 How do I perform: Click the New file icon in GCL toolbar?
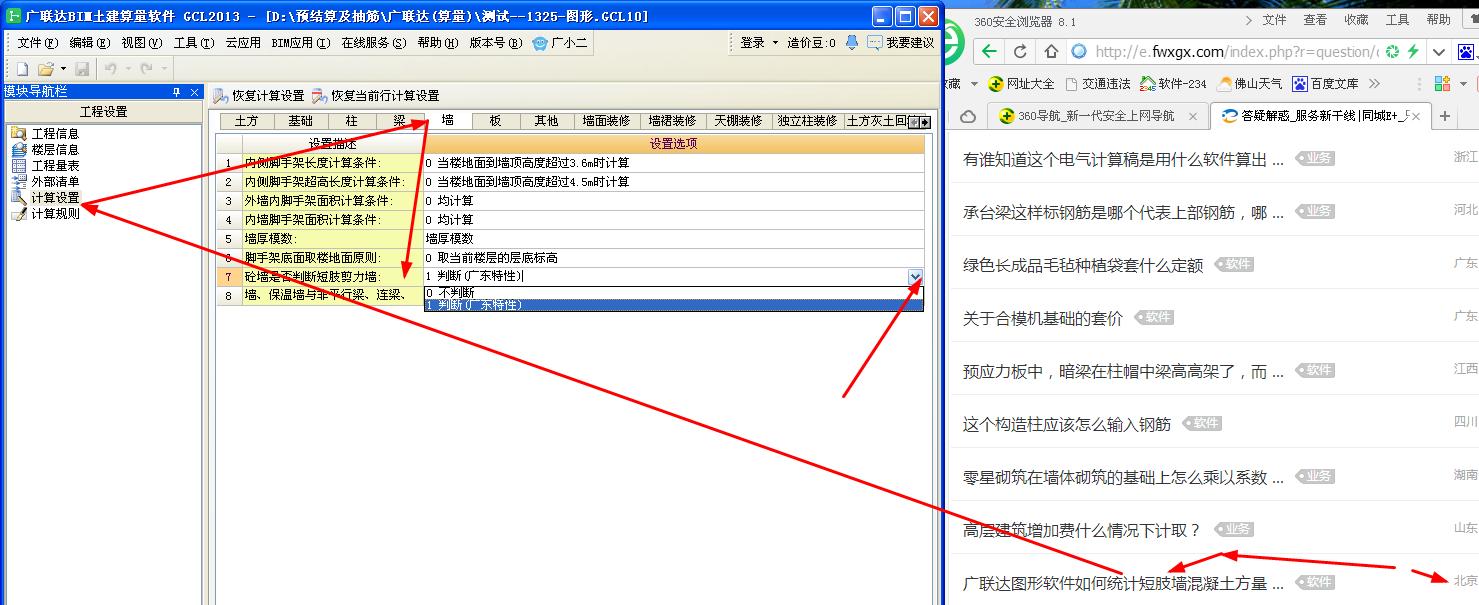pos(22,69)
